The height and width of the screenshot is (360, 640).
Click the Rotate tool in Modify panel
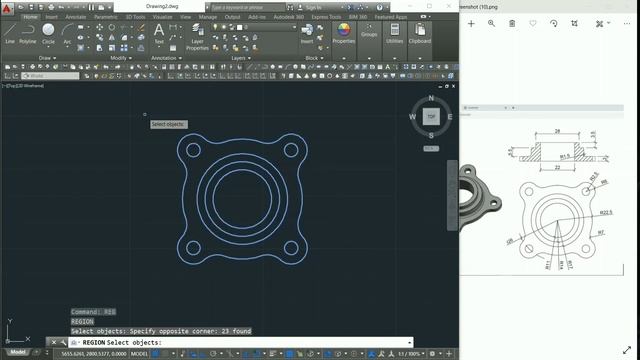click(x=111, y=27)
